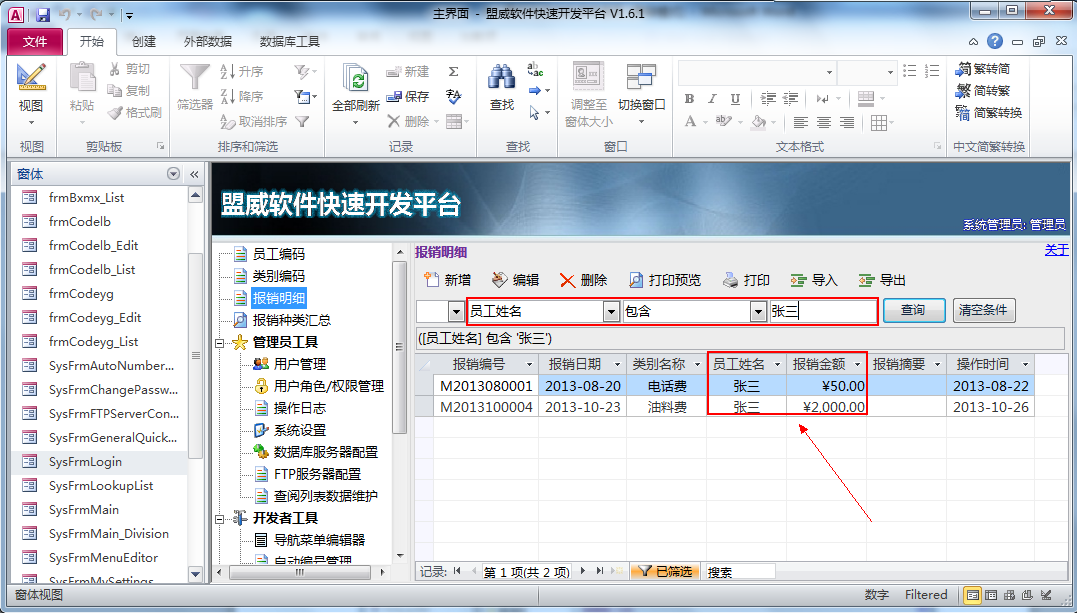Toggle underline U formatting button
The width and height of the screenshot is (1077, 613).
tap(735, 99)
